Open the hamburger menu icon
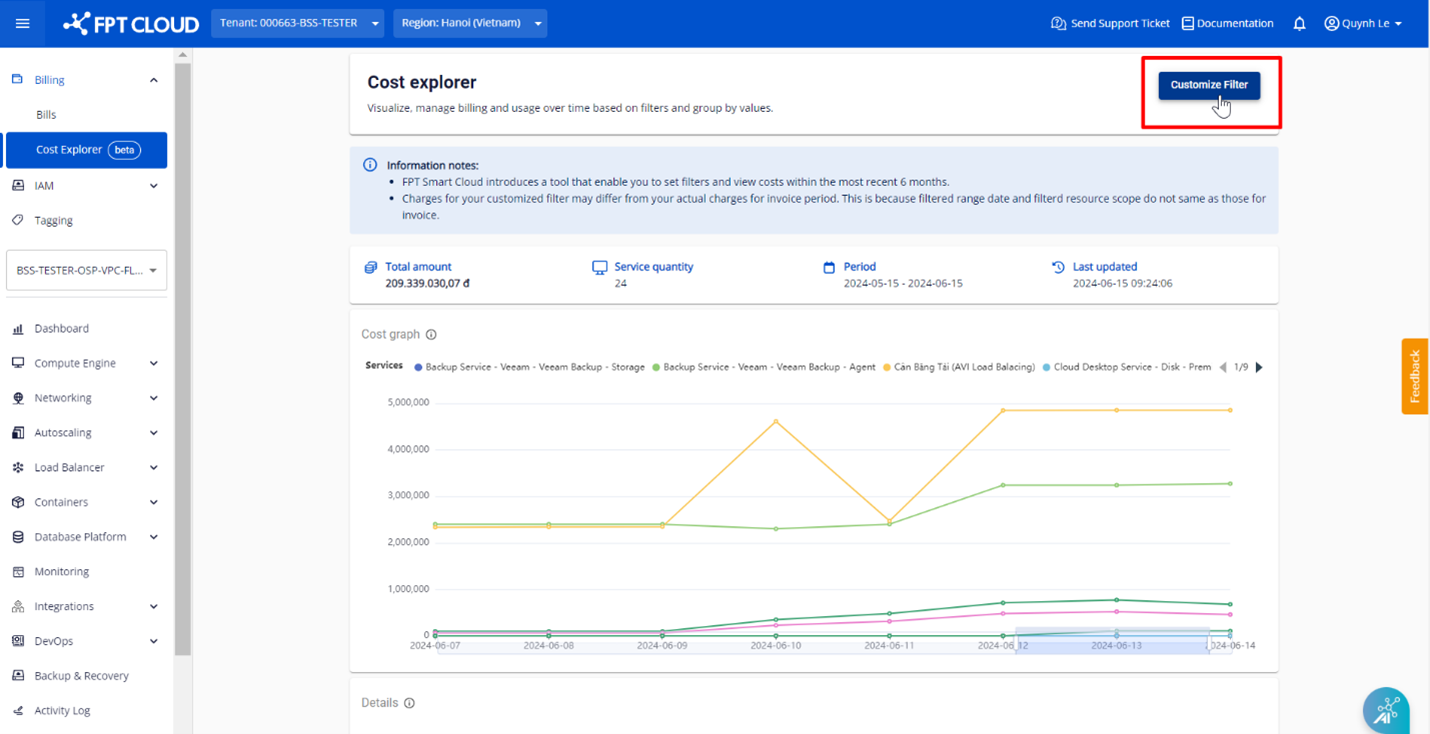1430x734 pixels. pyautogui.click(x=22, y=23)
